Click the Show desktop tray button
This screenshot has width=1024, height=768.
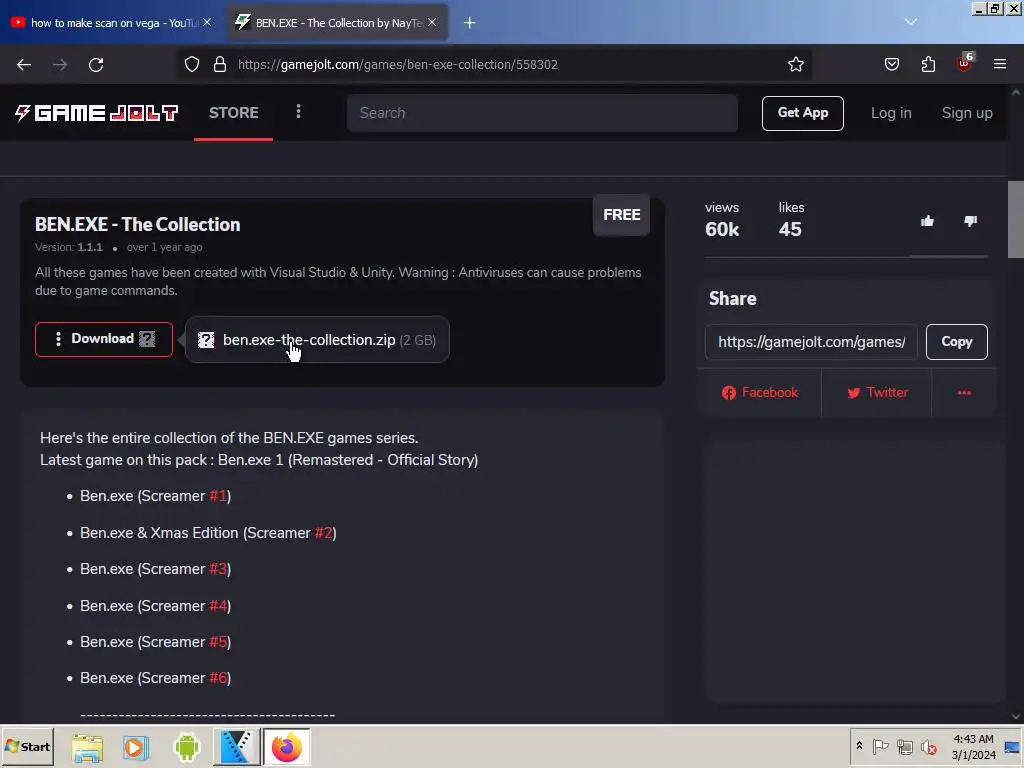point(1012,747)
